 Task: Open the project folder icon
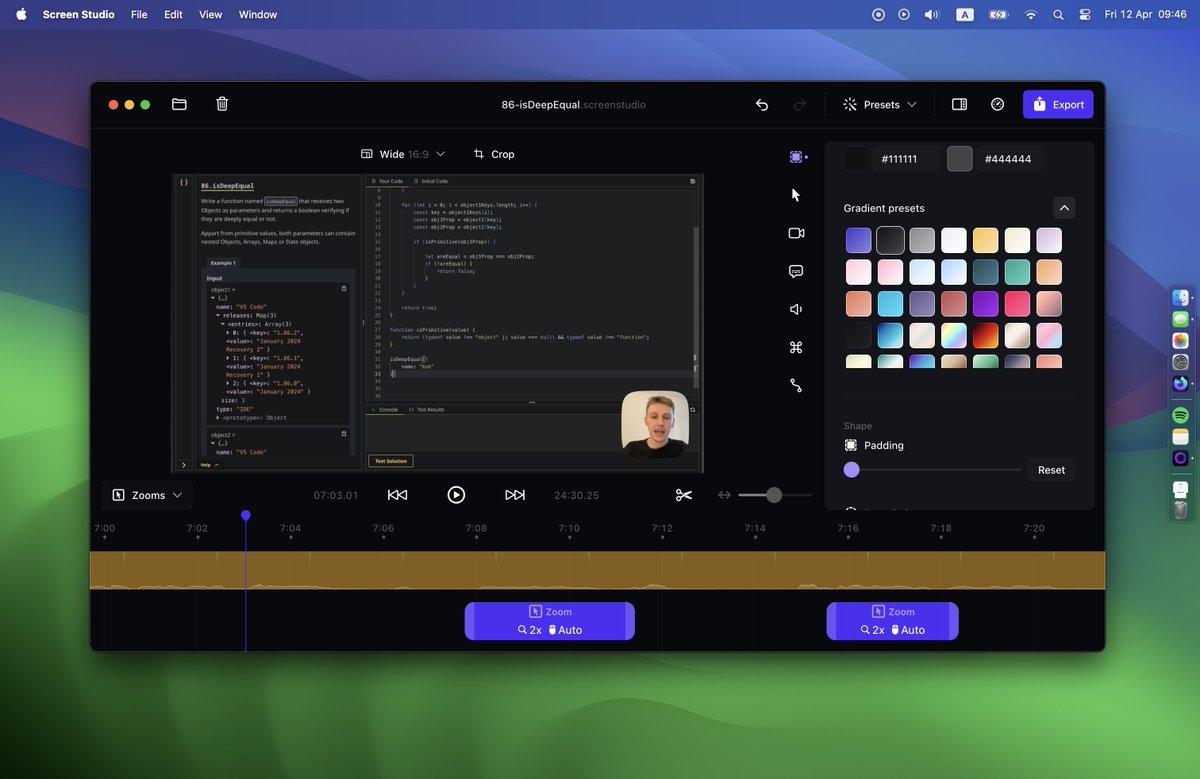179,104
